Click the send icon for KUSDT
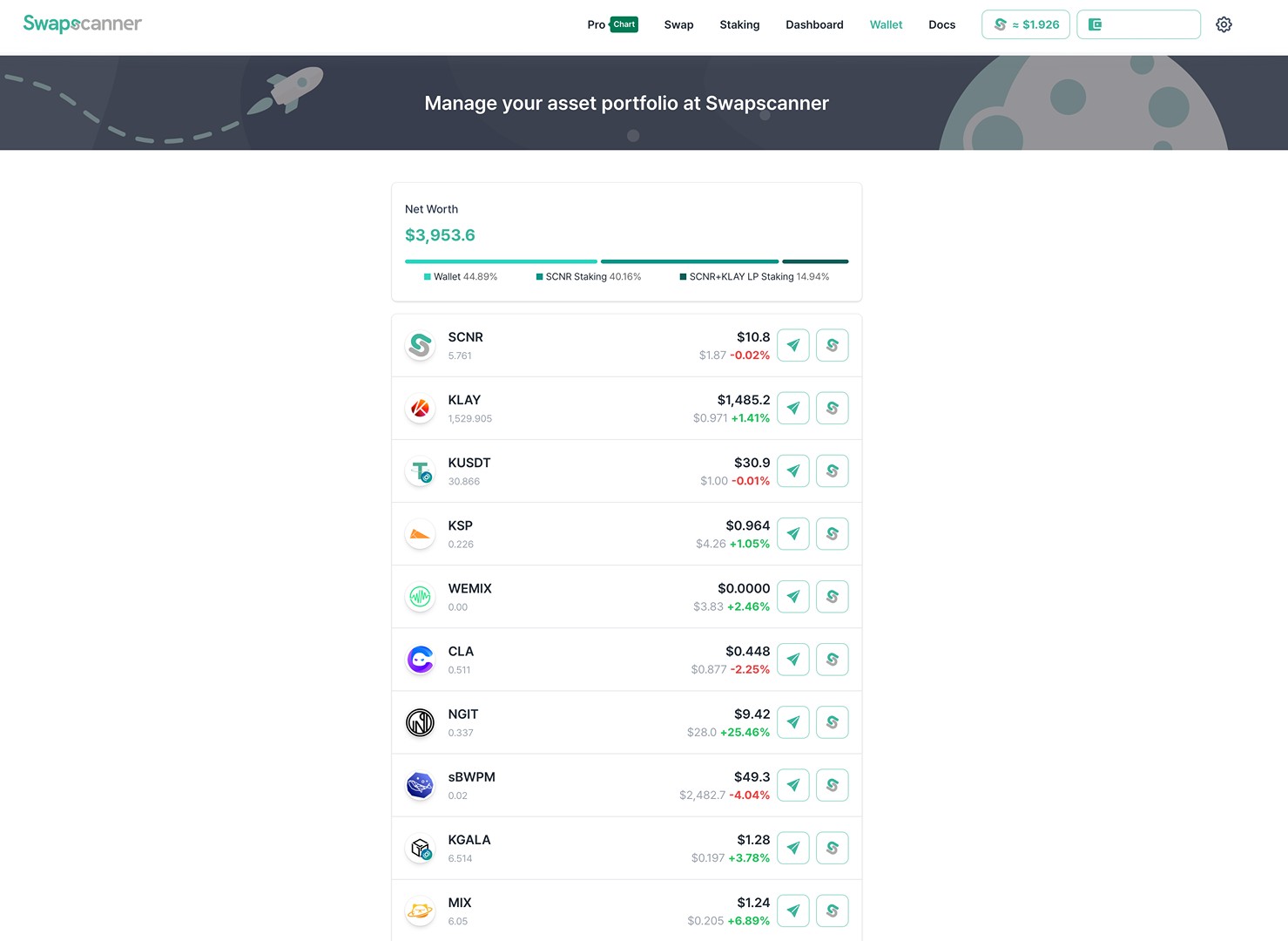Viewport: 1288px width, 941px height. (793, 470)
